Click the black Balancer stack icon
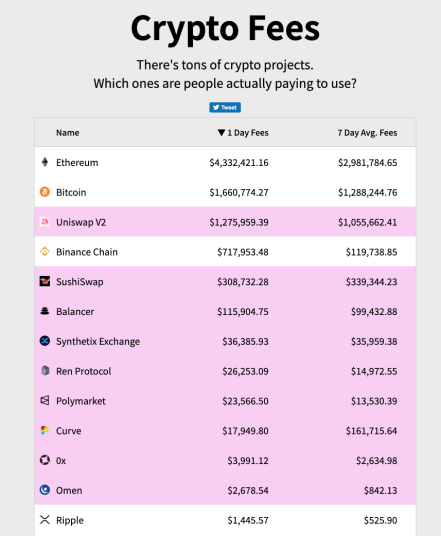Viewport: 441px width, 536px height. pos(45,311)
